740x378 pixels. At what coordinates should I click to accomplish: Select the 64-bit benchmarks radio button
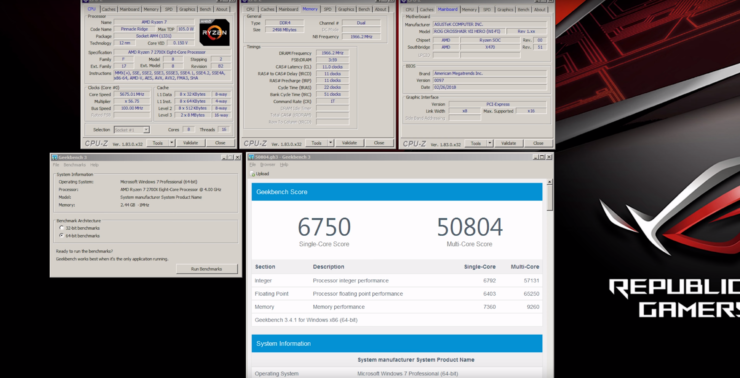61,235
